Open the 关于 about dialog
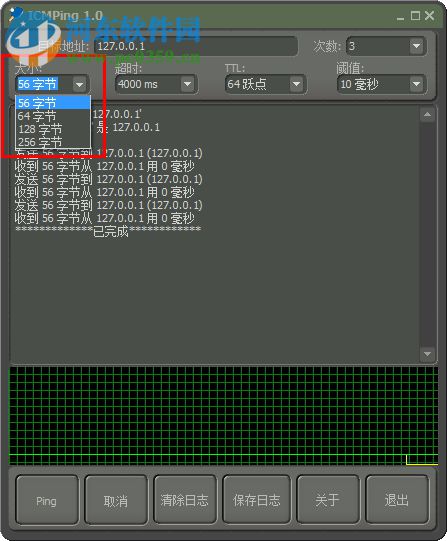 coord(328,500)
